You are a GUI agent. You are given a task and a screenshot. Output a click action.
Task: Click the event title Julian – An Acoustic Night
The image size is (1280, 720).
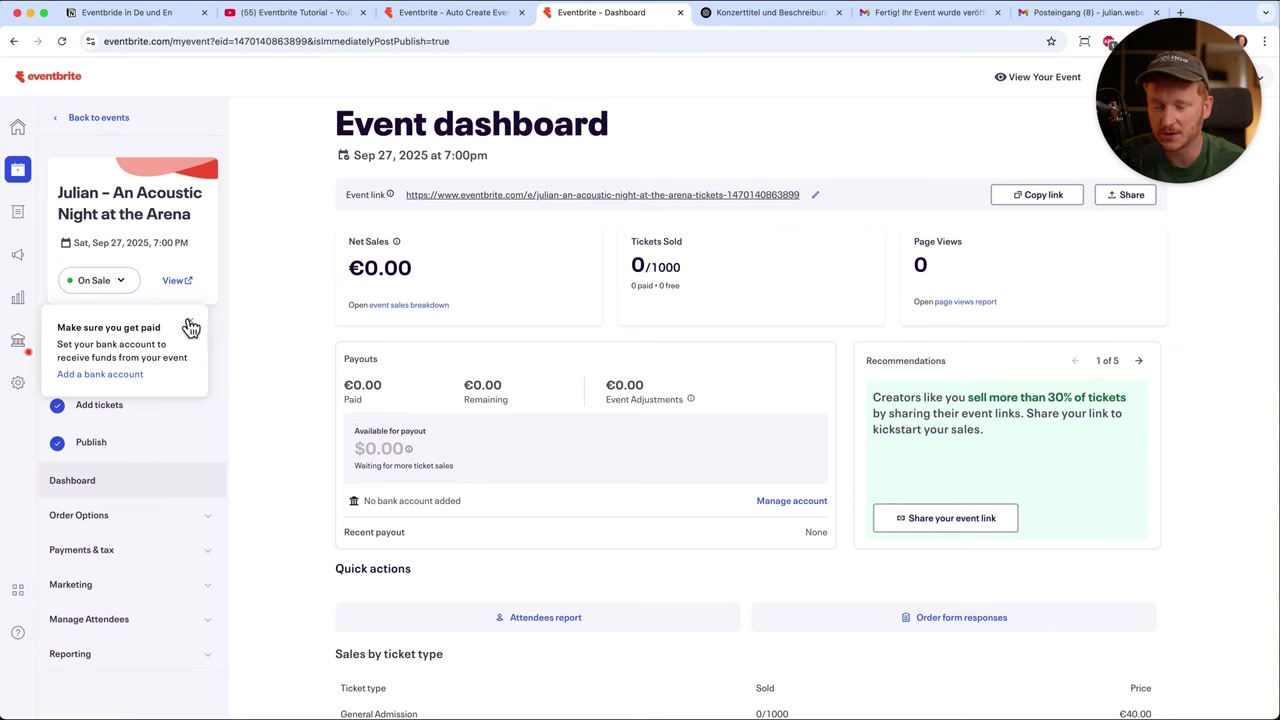pyautogui.click(x=130, y=203)
